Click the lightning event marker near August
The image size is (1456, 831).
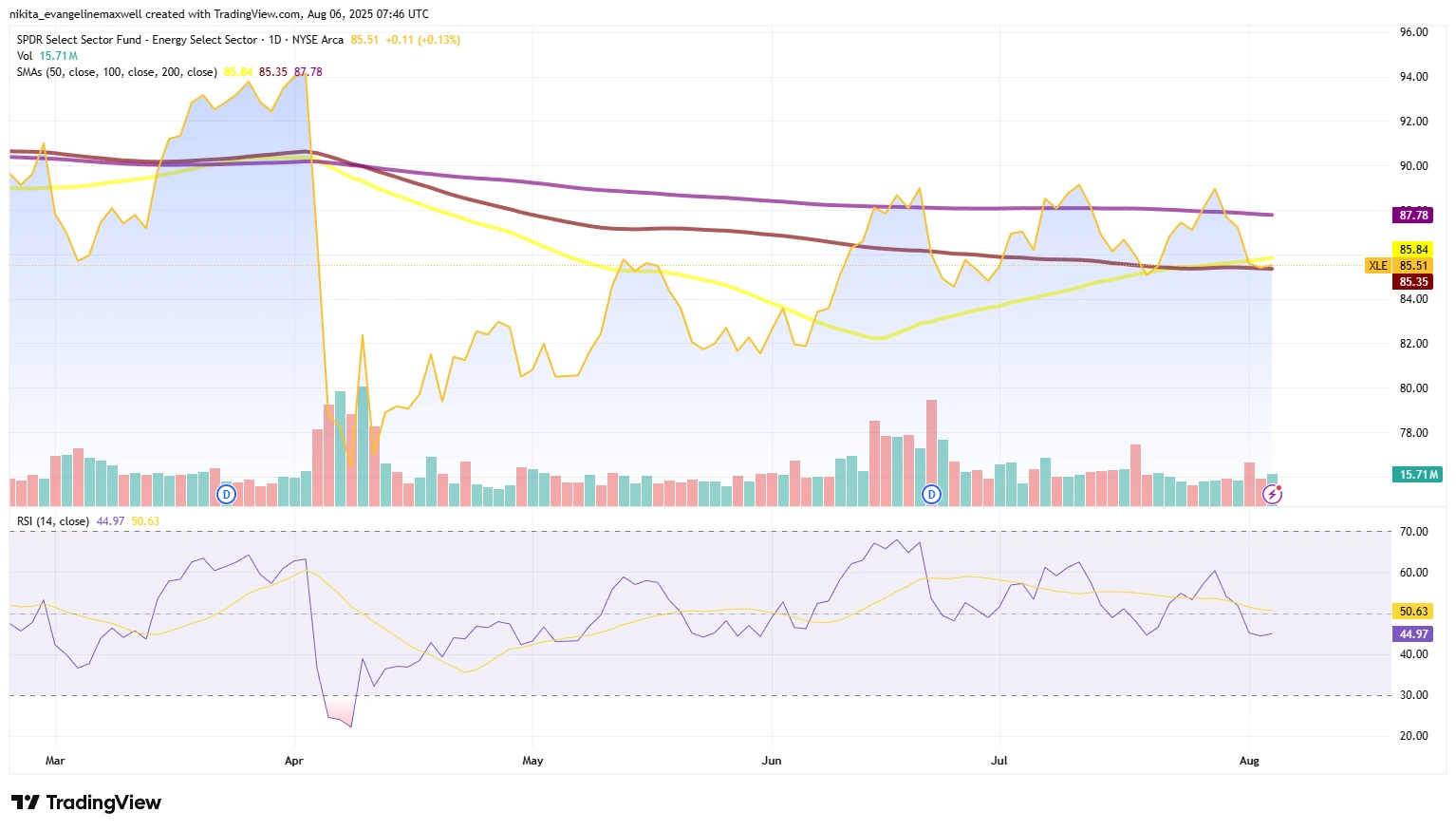tap(1273, 494)
